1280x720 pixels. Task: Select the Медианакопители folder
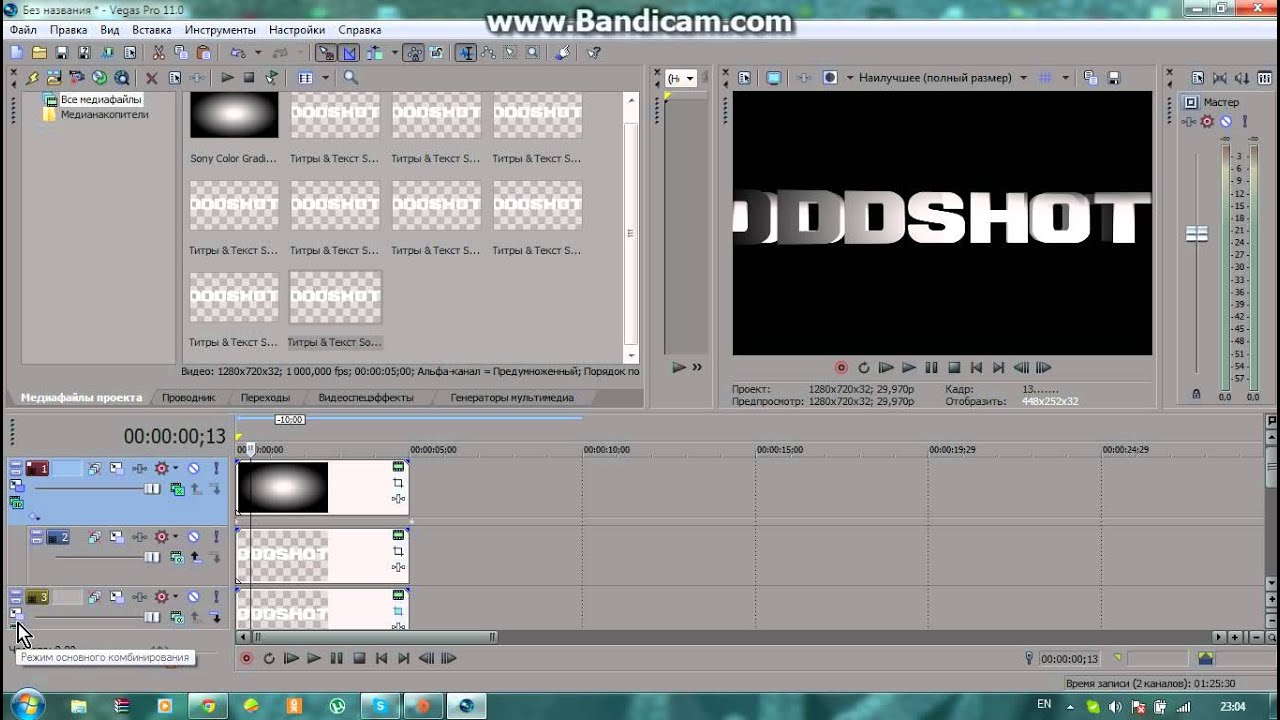(x=104, y=114)
